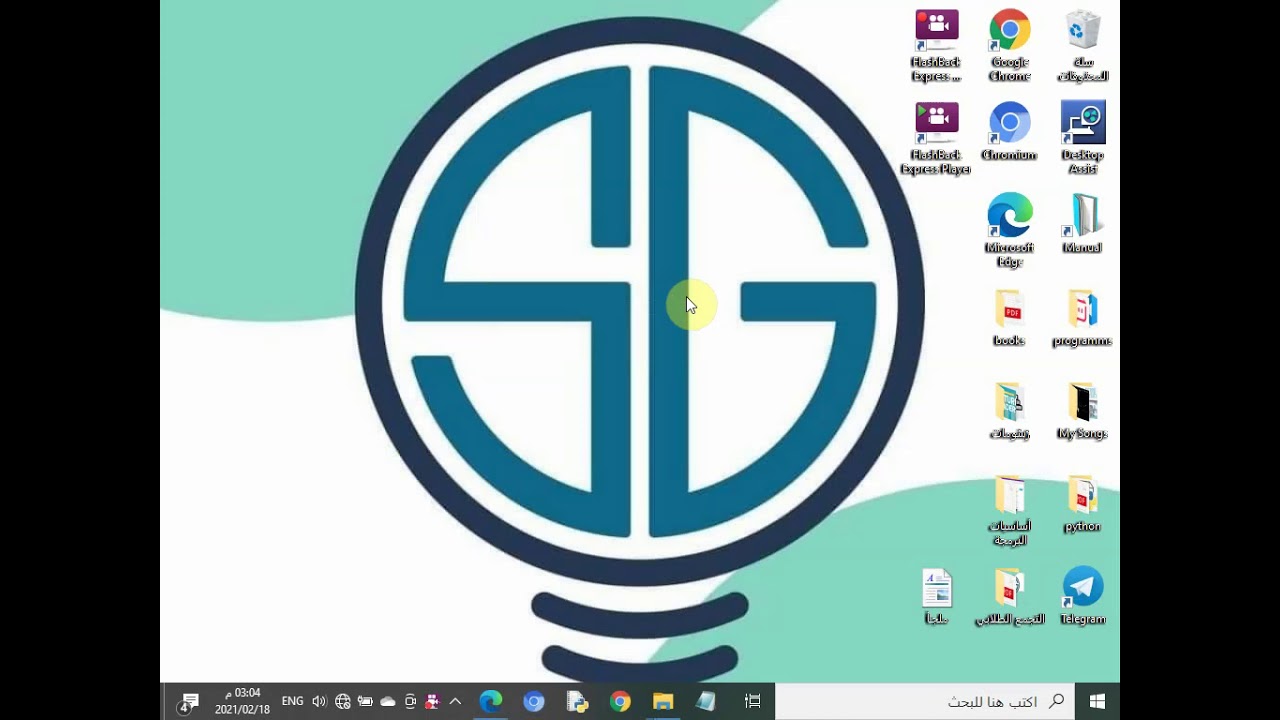Screen dimensions: 1280x720
Task: Open the Windows Start menu
Action: (x=1097, y=702)
